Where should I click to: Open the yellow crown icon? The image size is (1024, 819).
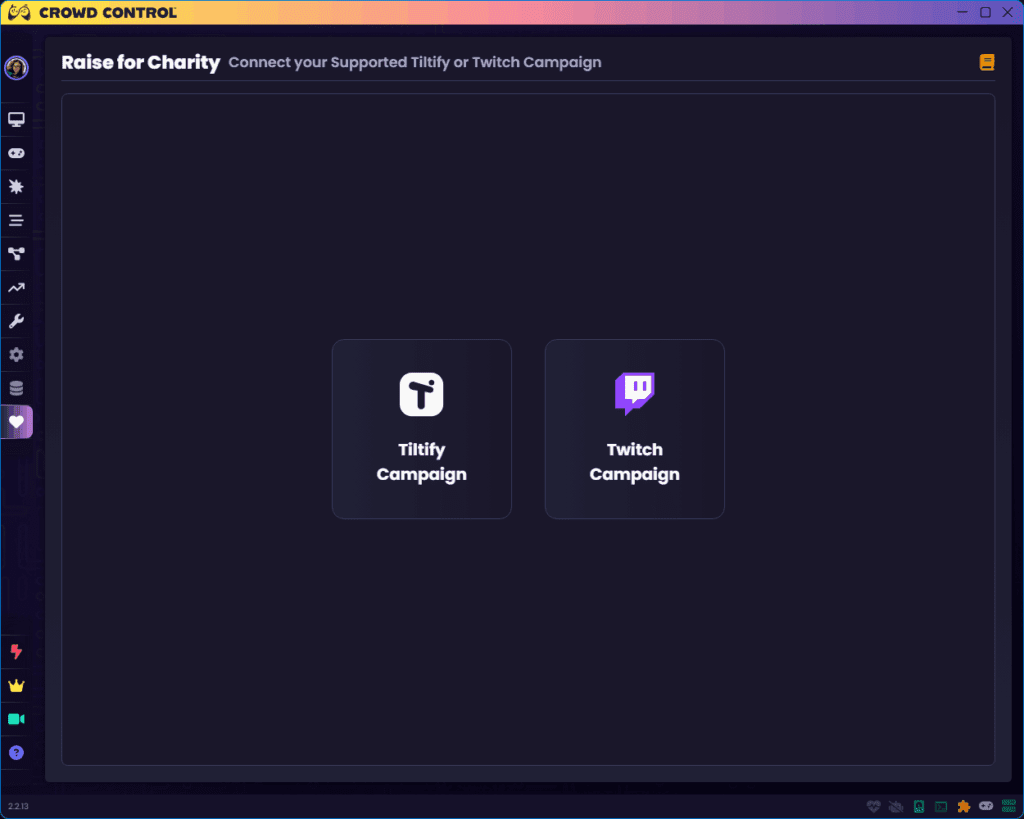point(16,686)
